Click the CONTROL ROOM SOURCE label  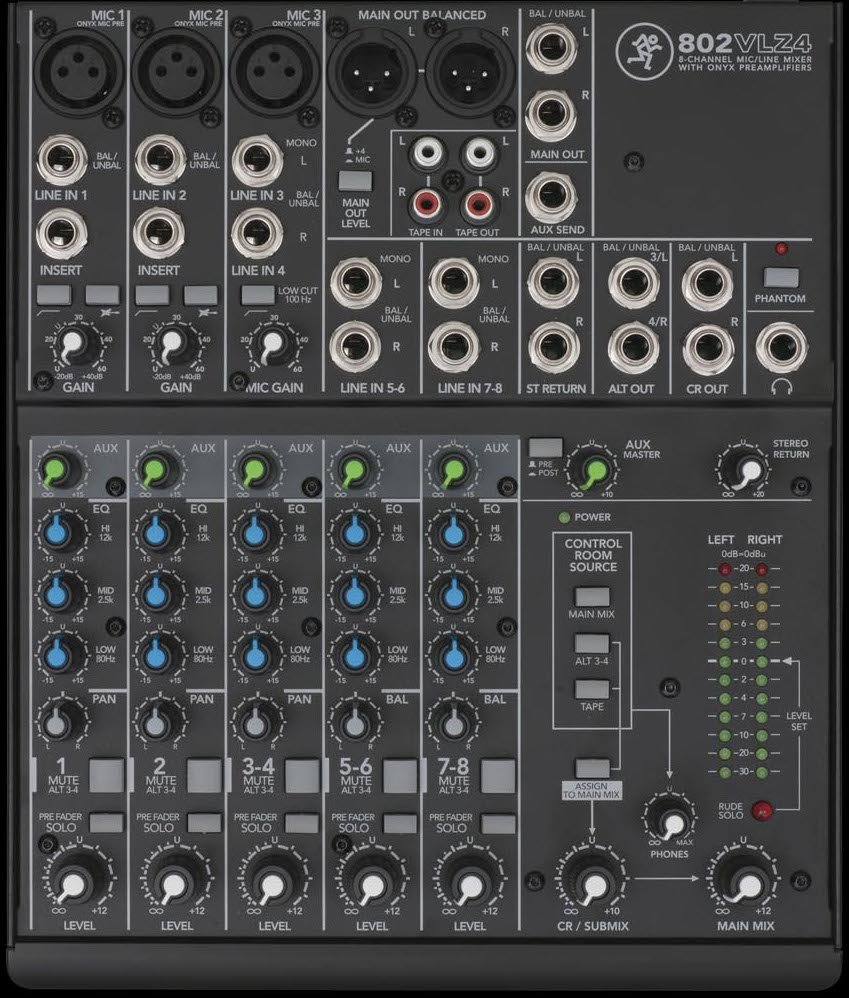[x=593, y=555]
